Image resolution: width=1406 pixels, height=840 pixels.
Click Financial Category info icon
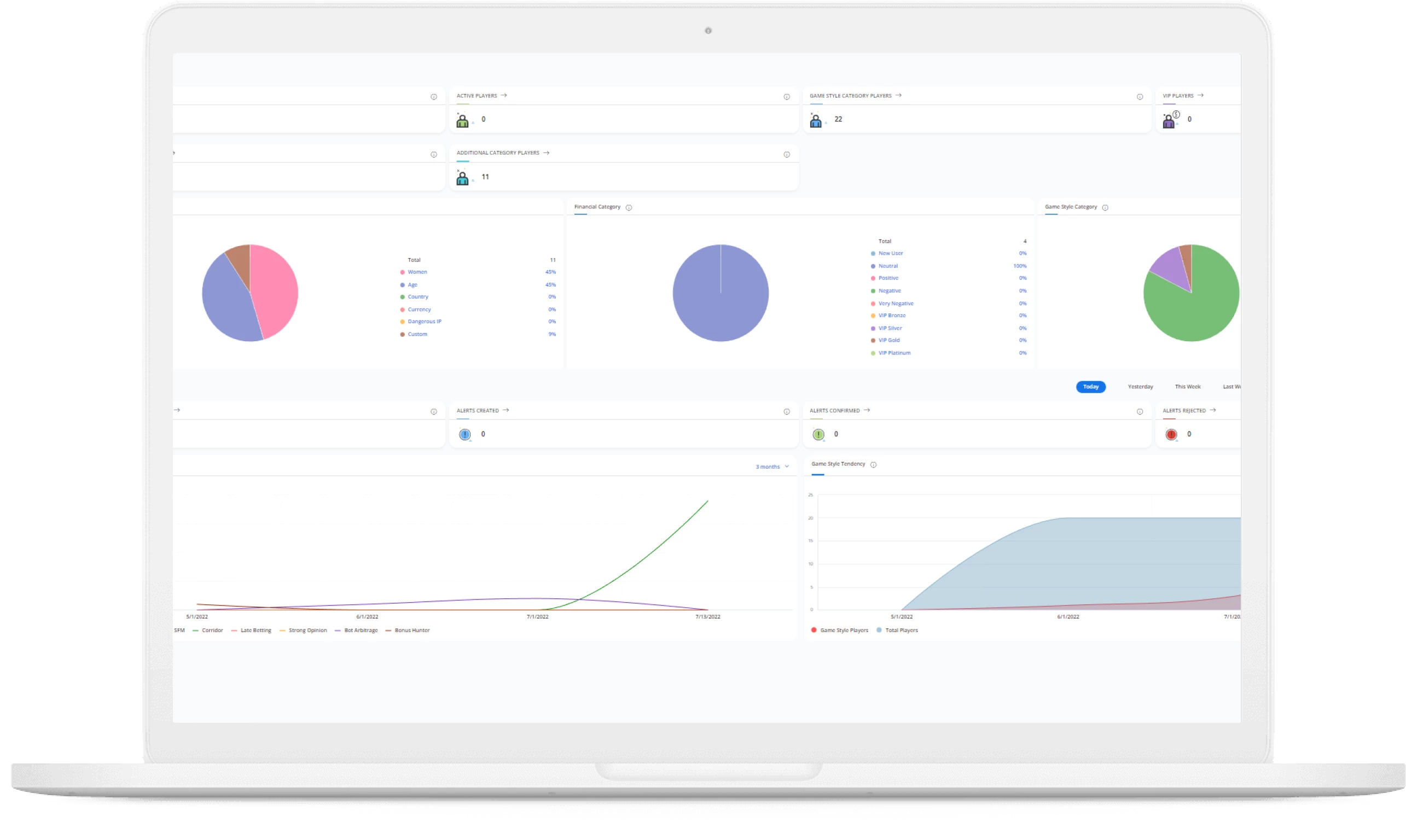point(629,208)
